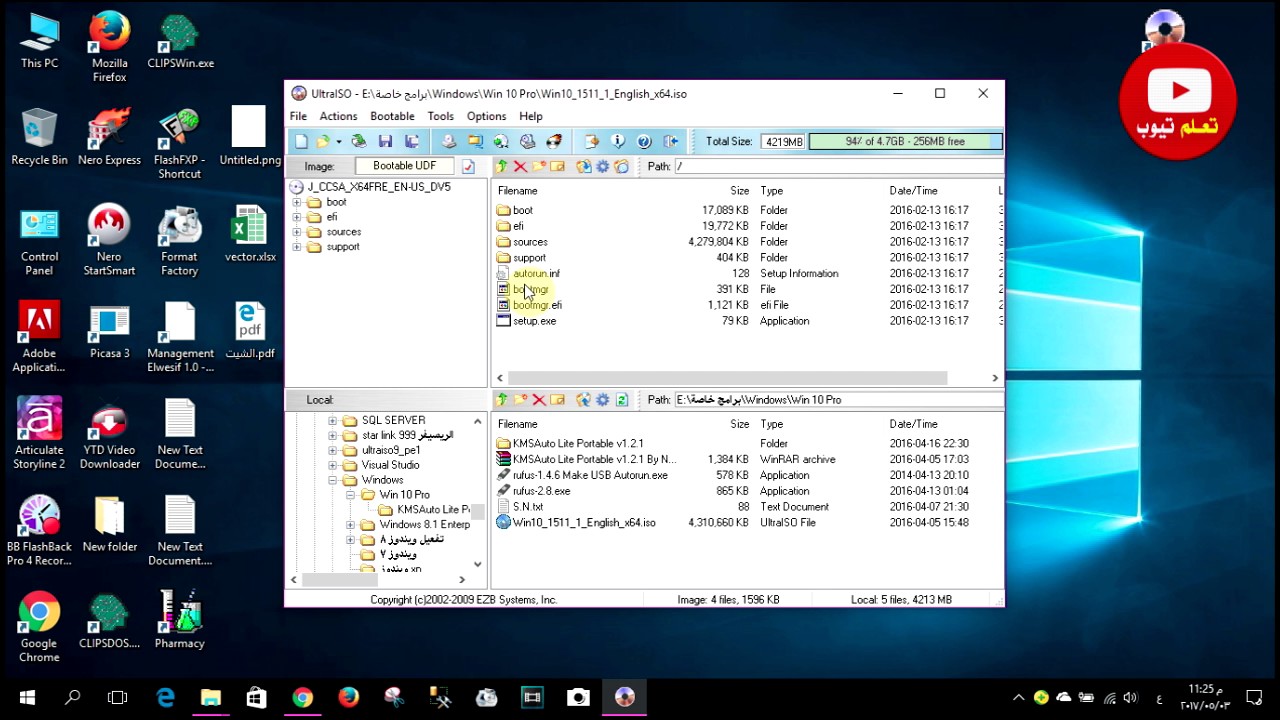The height and width of the screenshot is (720, 1280).
Task: Expand the SQL SERVER folder node
Action: pos(333,421)
